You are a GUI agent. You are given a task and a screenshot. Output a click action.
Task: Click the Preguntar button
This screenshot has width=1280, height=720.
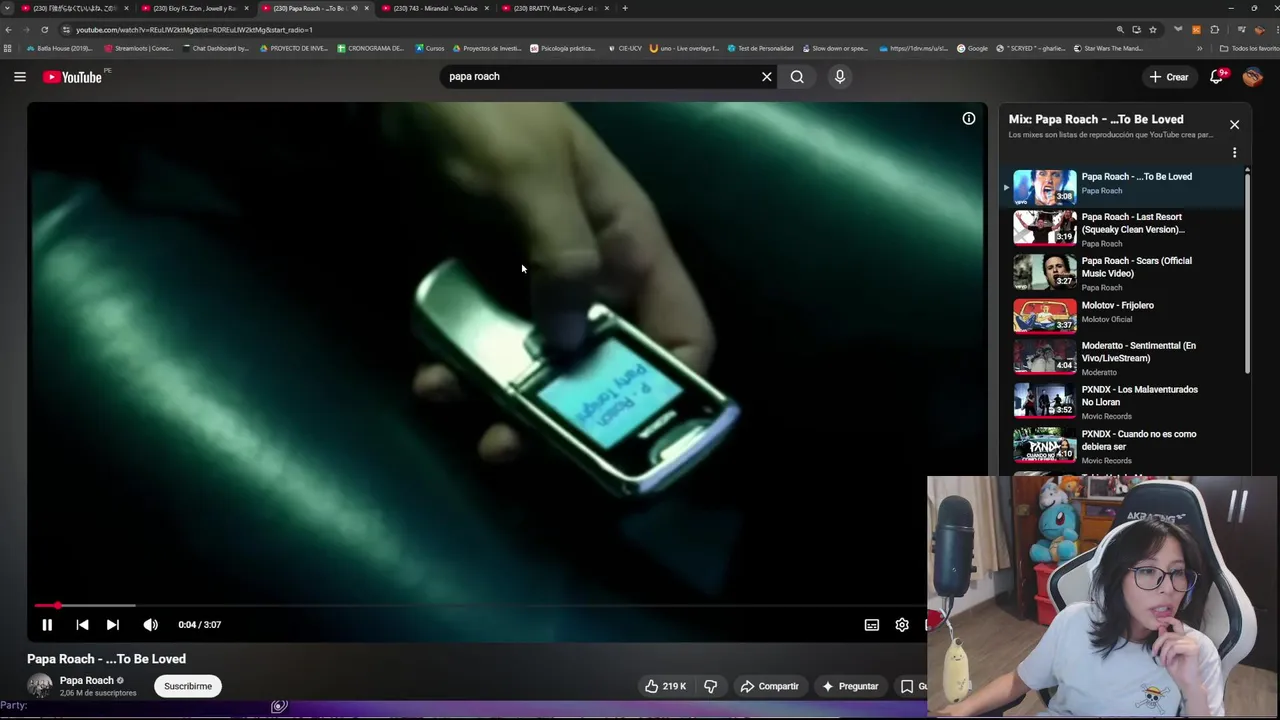pos(850,686)
